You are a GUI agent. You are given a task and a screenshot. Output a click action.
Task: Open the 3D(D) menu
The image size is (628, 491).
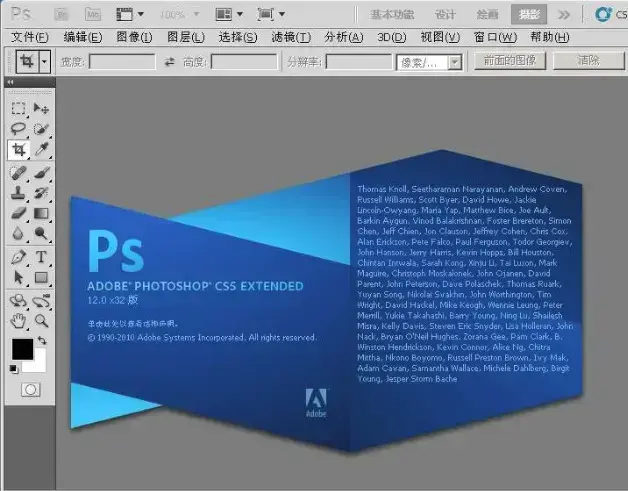click(392, 37)
